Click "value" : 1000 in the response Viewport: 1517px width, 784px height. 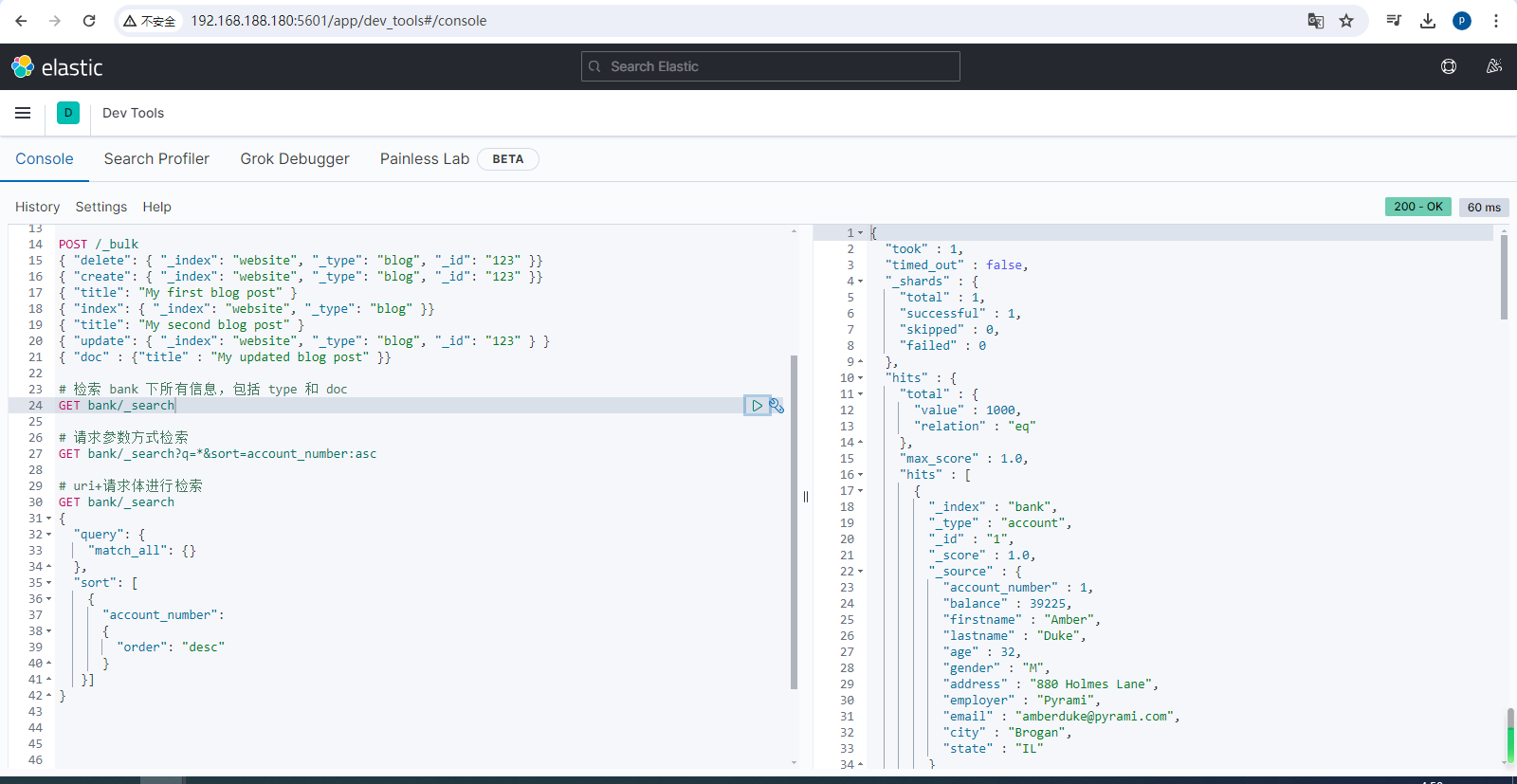(x=967, y=410)
